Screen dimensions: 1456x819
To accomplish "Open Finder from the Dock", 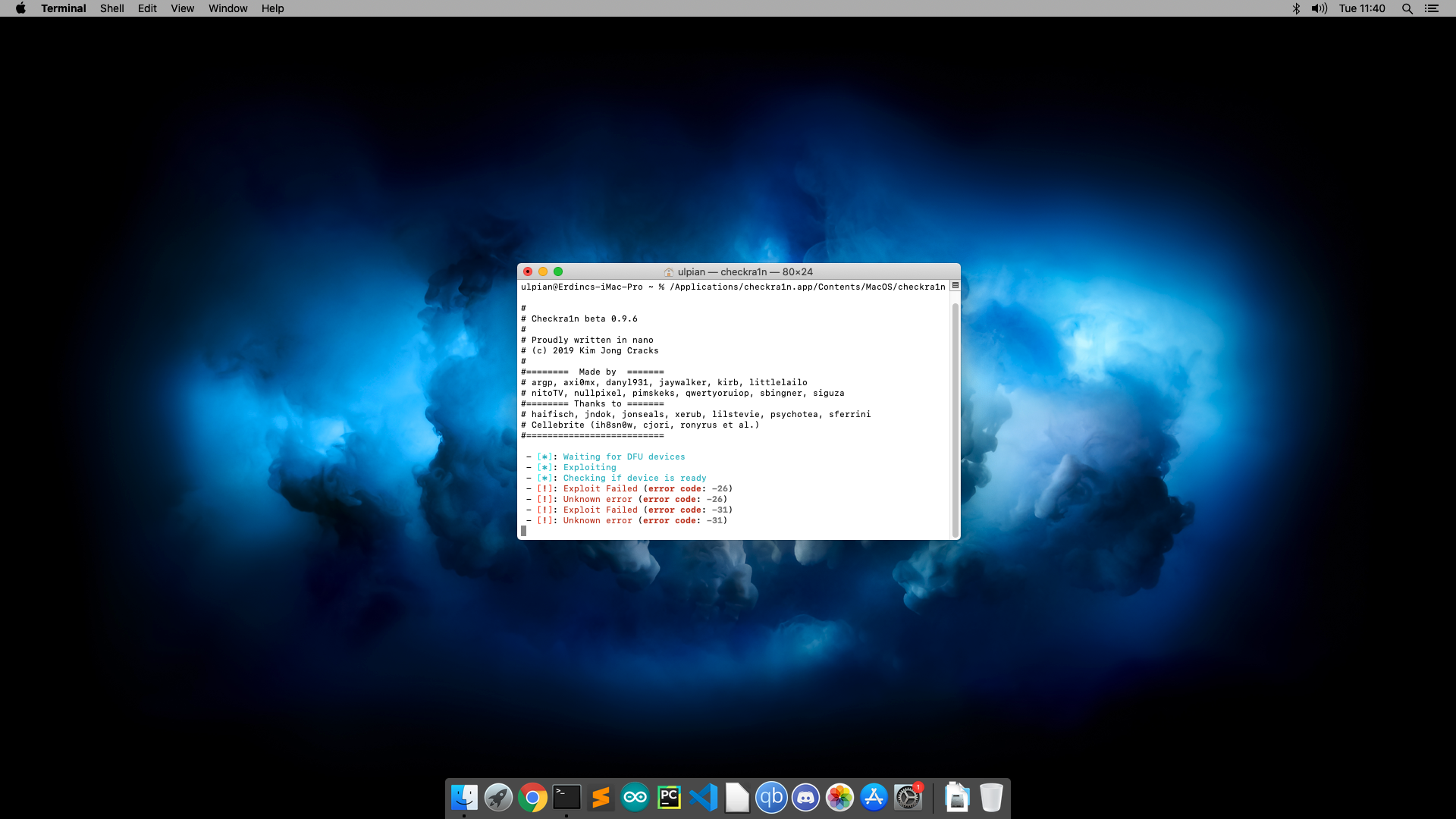I will tap(464, 797).
